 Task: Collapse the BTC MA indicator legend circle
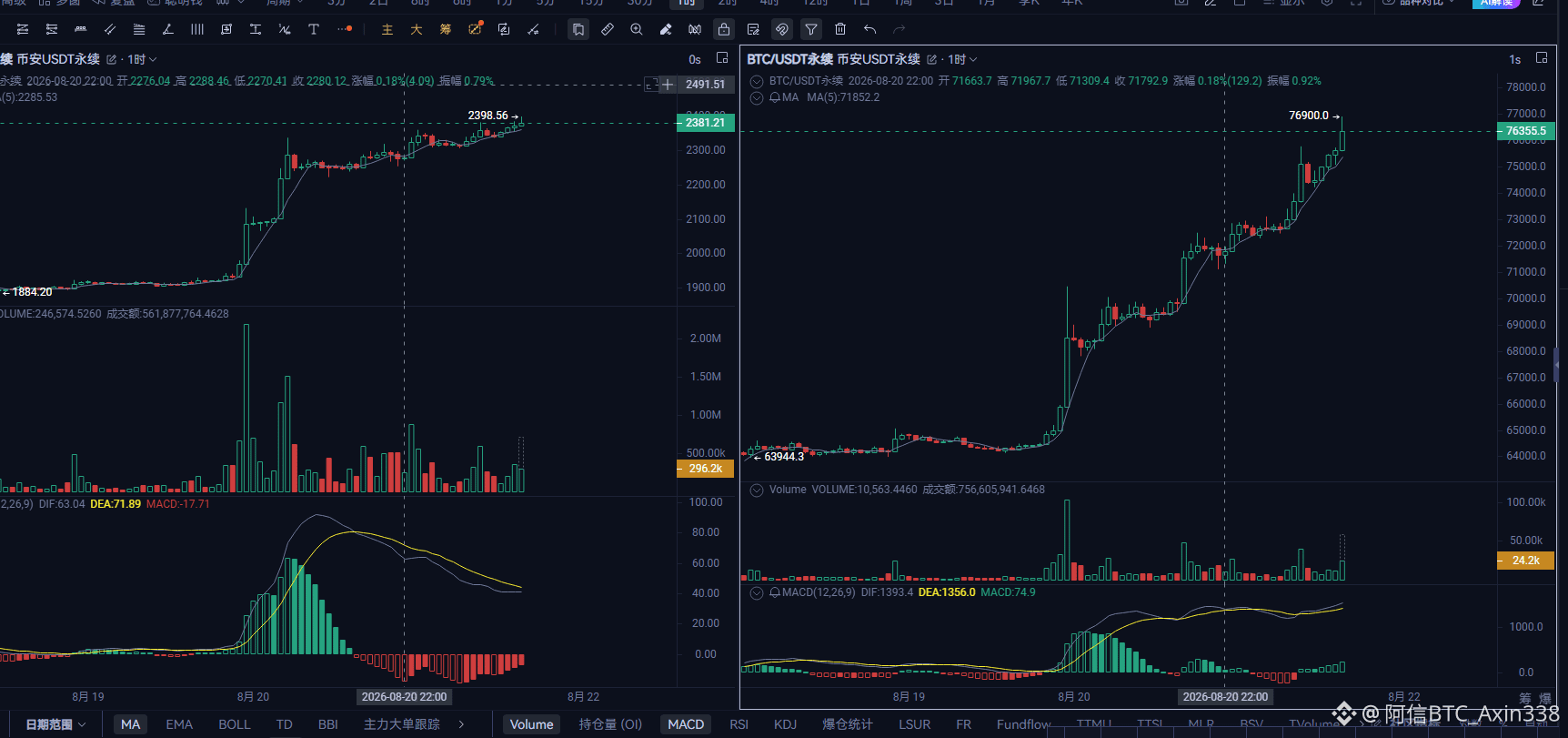[x=757, y=97]
